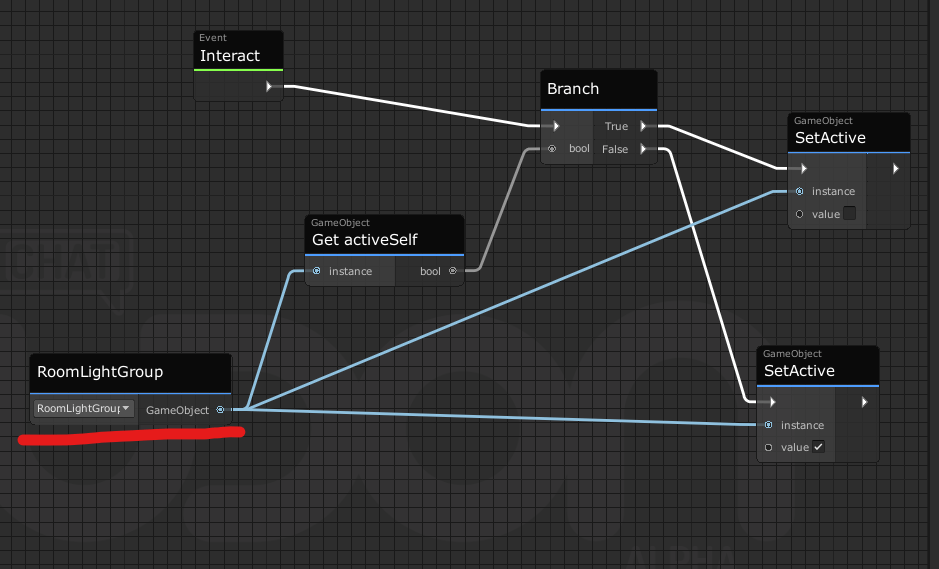The width and height of the screenshot is (939, 569).
Task: Select the Interact event node header
Action: point(238,51)
